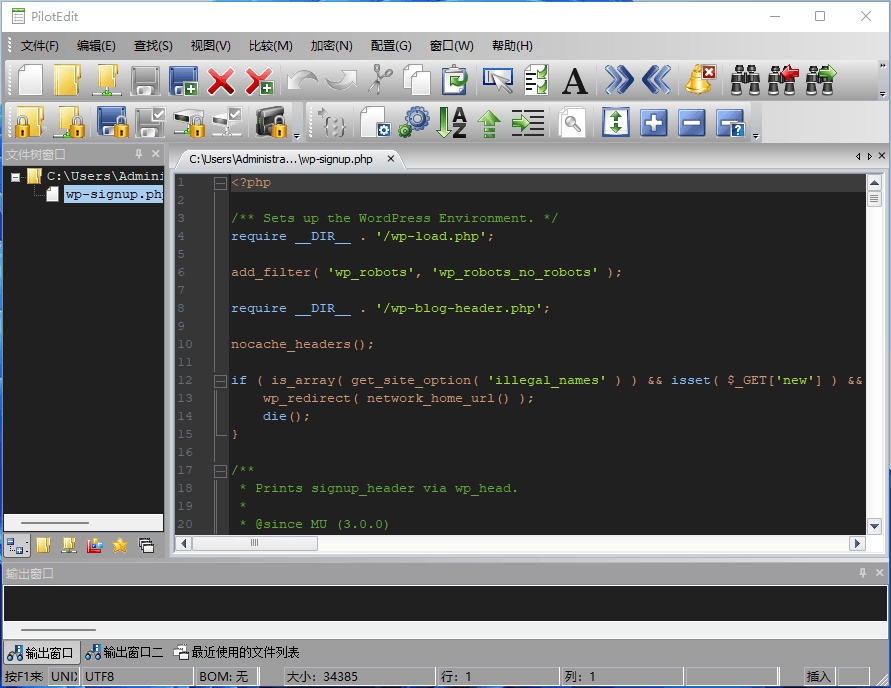Open the 文件(F) menu

click(40, 46)
